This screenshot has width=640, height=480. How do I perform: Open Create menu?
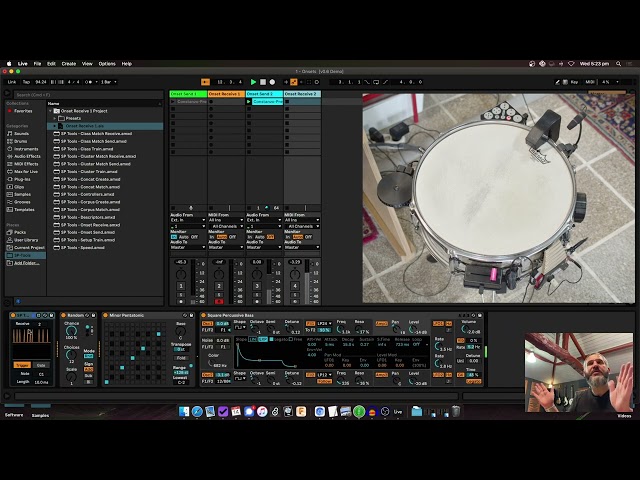pos(69,64)
